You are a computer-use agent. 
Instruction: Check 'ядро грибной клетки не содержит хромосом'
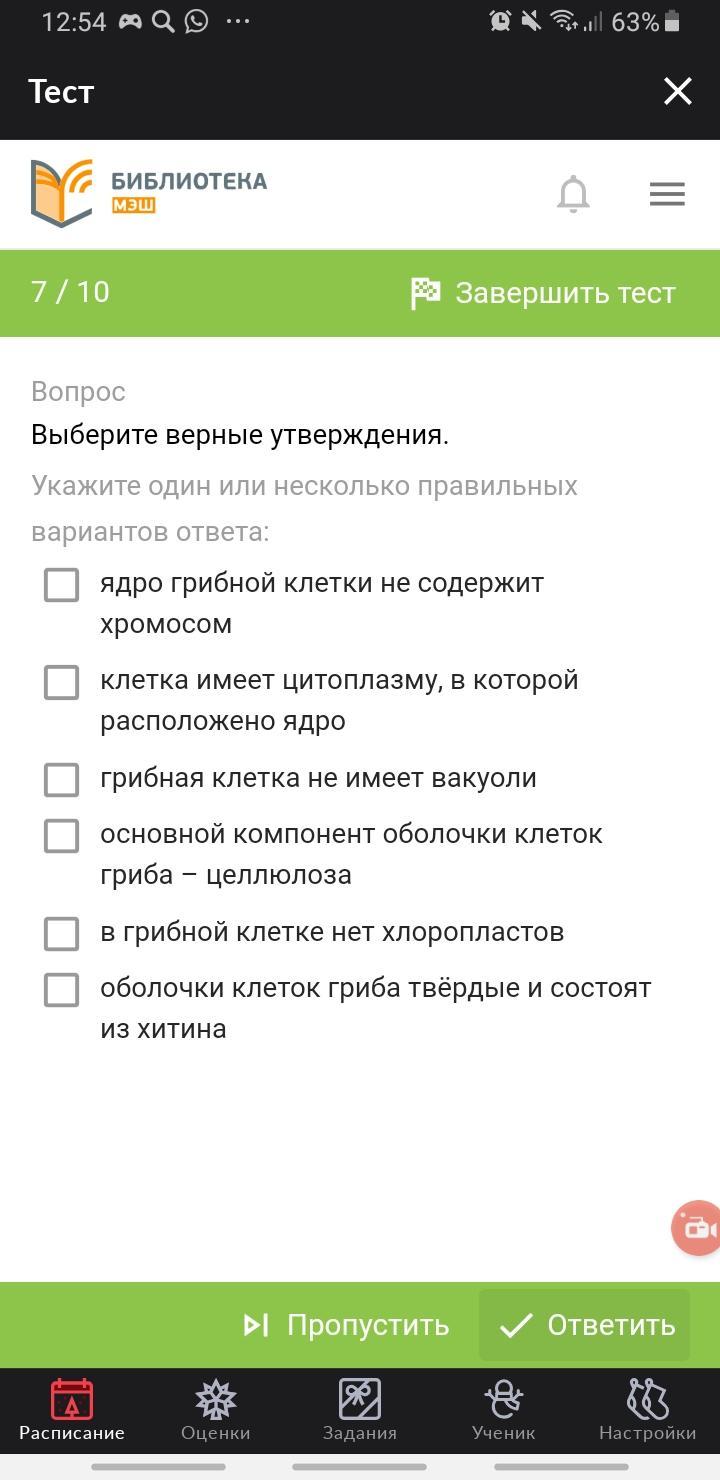[62, 585]
